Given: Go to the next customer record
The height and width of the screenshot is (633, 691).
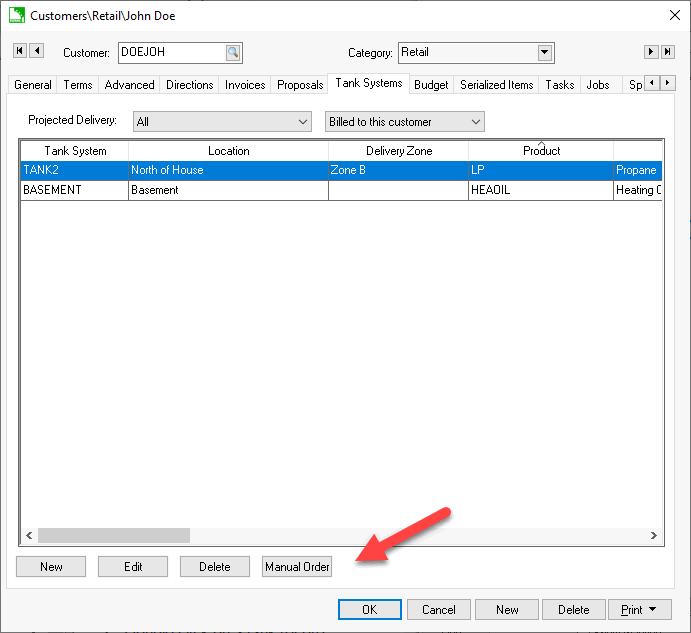Looking at the screenshot, I should (x=651, y=51).
